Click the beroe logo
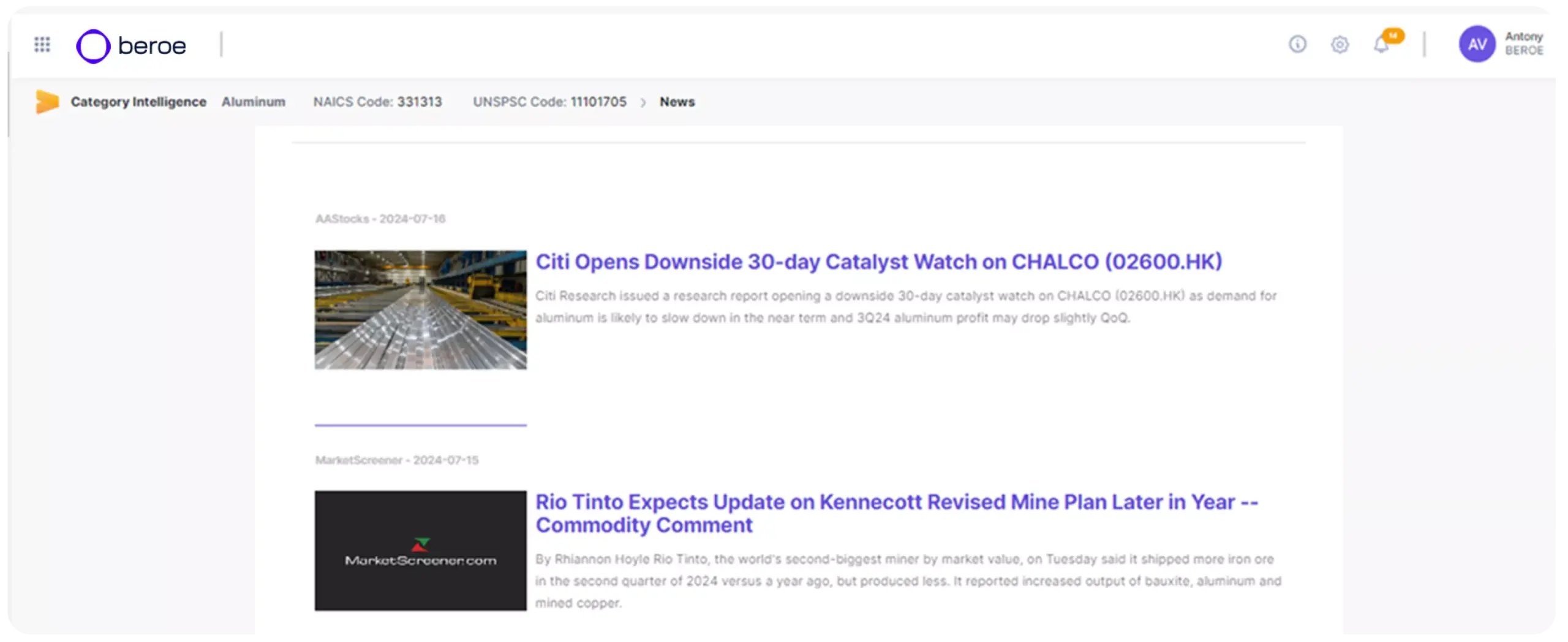 pos(130,45)
